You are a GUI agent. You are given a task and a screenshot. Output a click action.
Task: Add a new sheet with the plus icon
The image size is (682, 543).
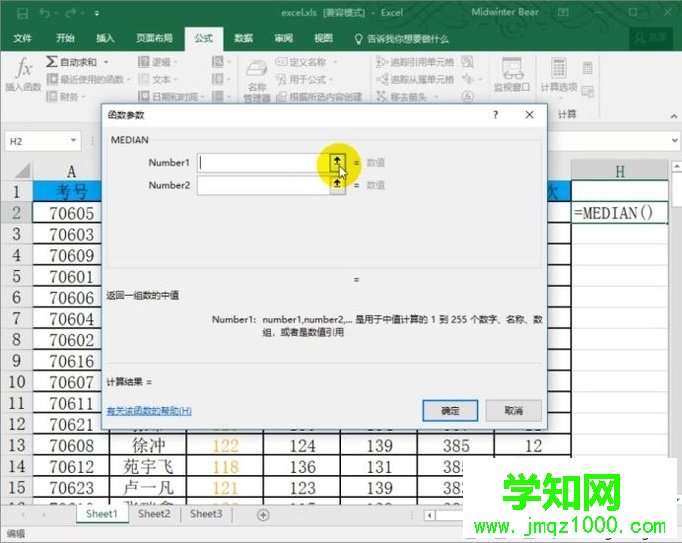(x=263, y=515)
